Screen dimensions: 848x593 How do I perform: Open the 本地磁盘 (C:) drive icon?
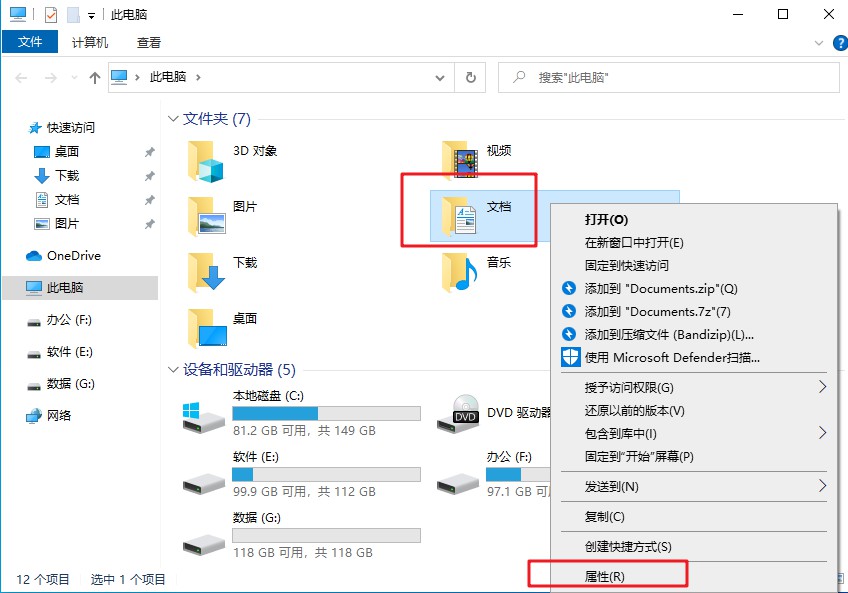pos(203,414)
